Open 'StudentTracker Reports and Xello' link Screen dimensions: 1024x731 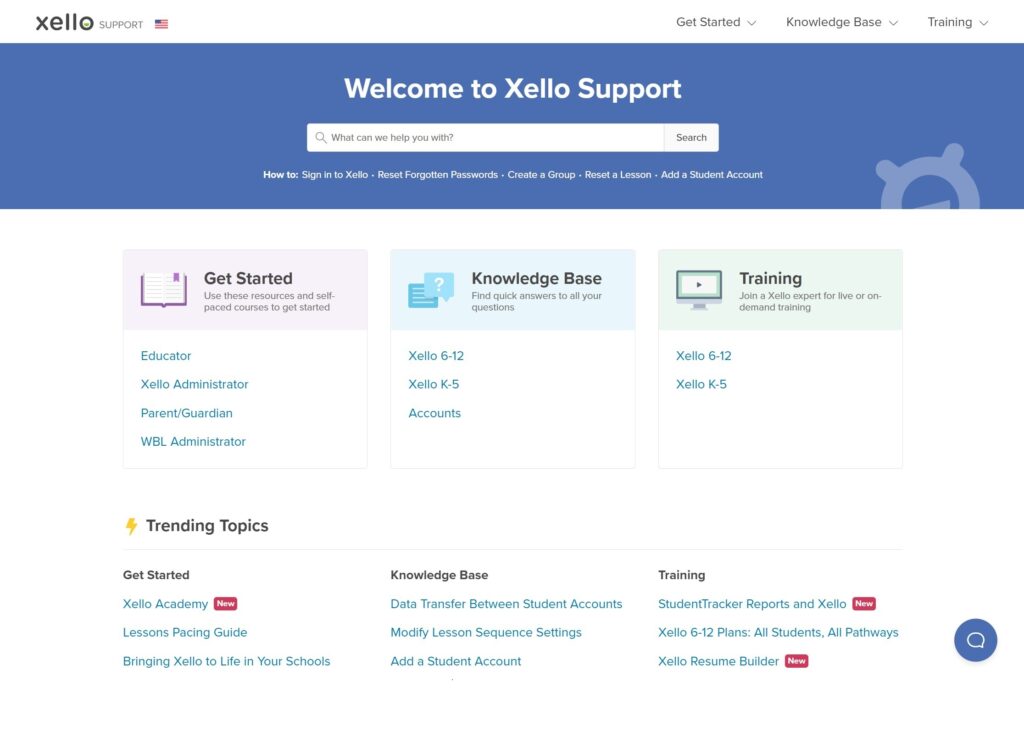[x=752, y=604]
